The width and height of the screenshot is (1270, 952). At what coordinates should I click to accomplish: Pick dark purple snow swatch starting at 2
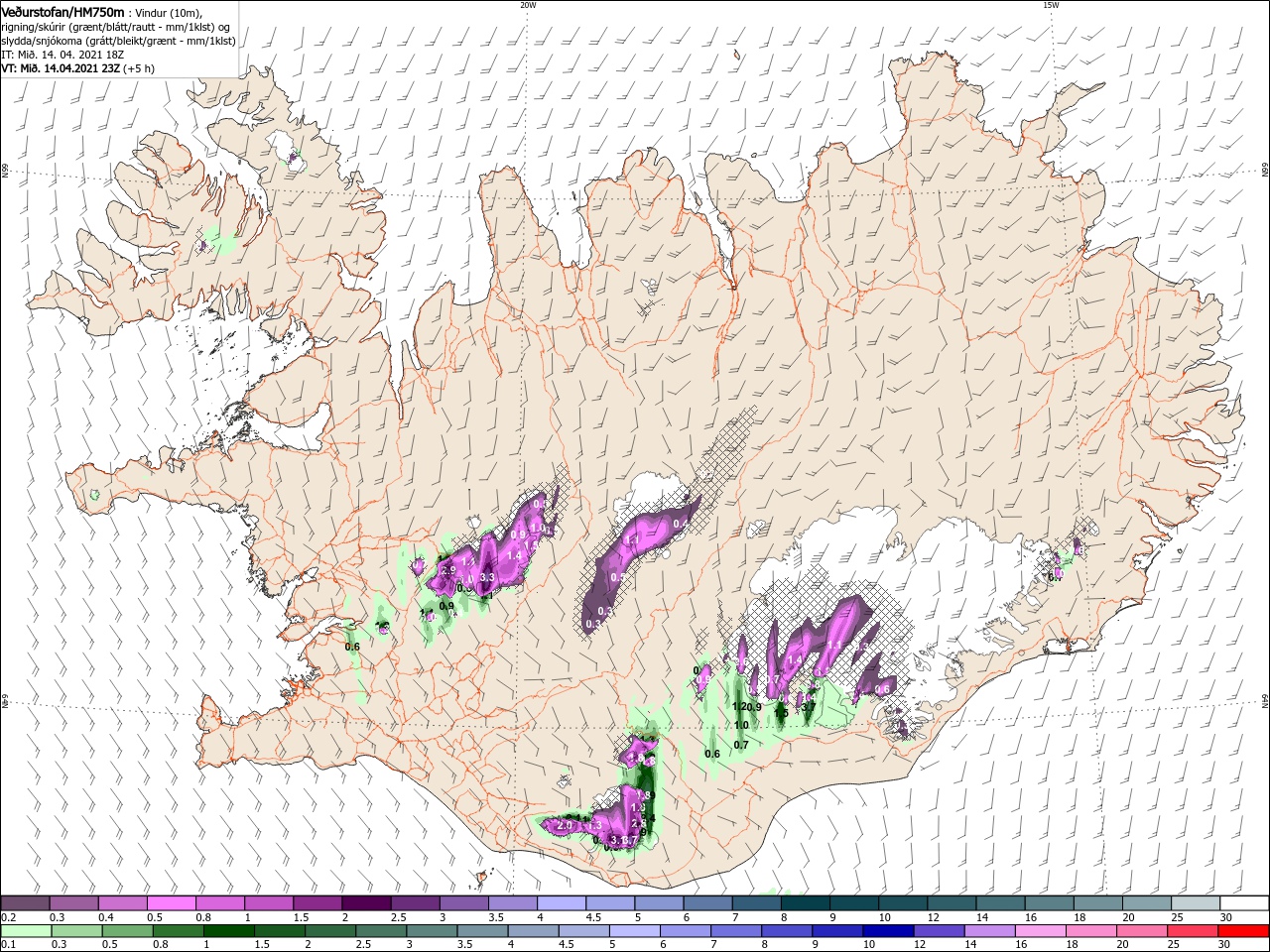coord(365,903)
